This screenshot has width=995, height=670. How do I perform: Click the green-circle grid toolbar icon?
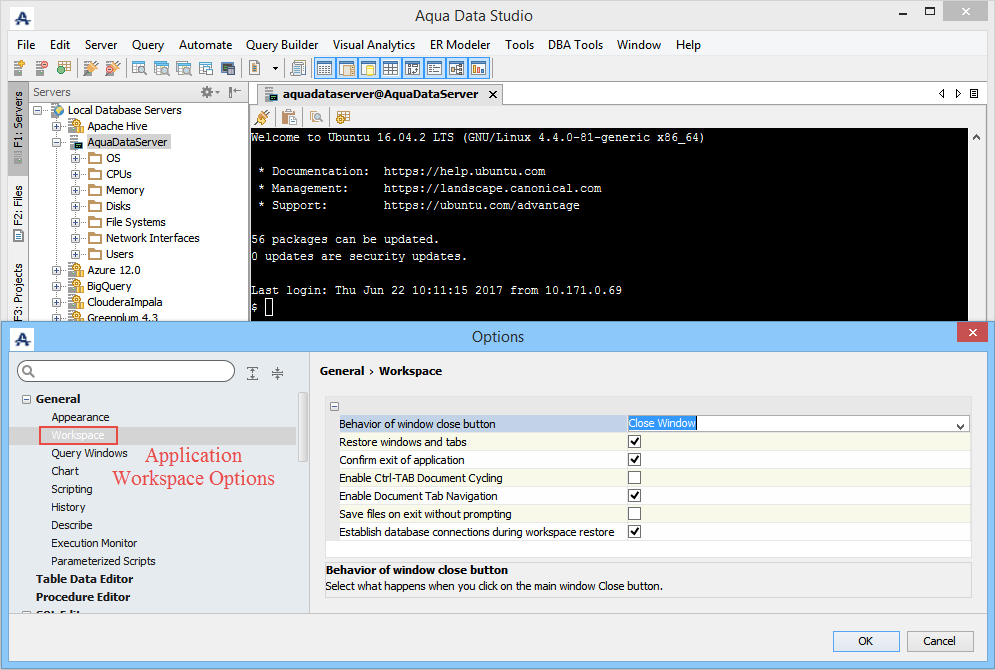(x=63, y=67)
